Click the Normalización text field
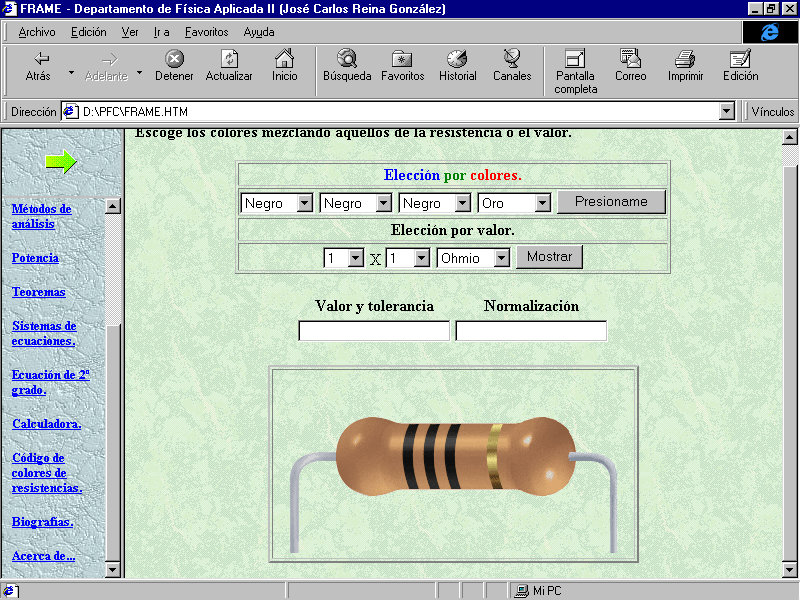The height and width of the screenshot is (600, 800). [x=531, y=331]
